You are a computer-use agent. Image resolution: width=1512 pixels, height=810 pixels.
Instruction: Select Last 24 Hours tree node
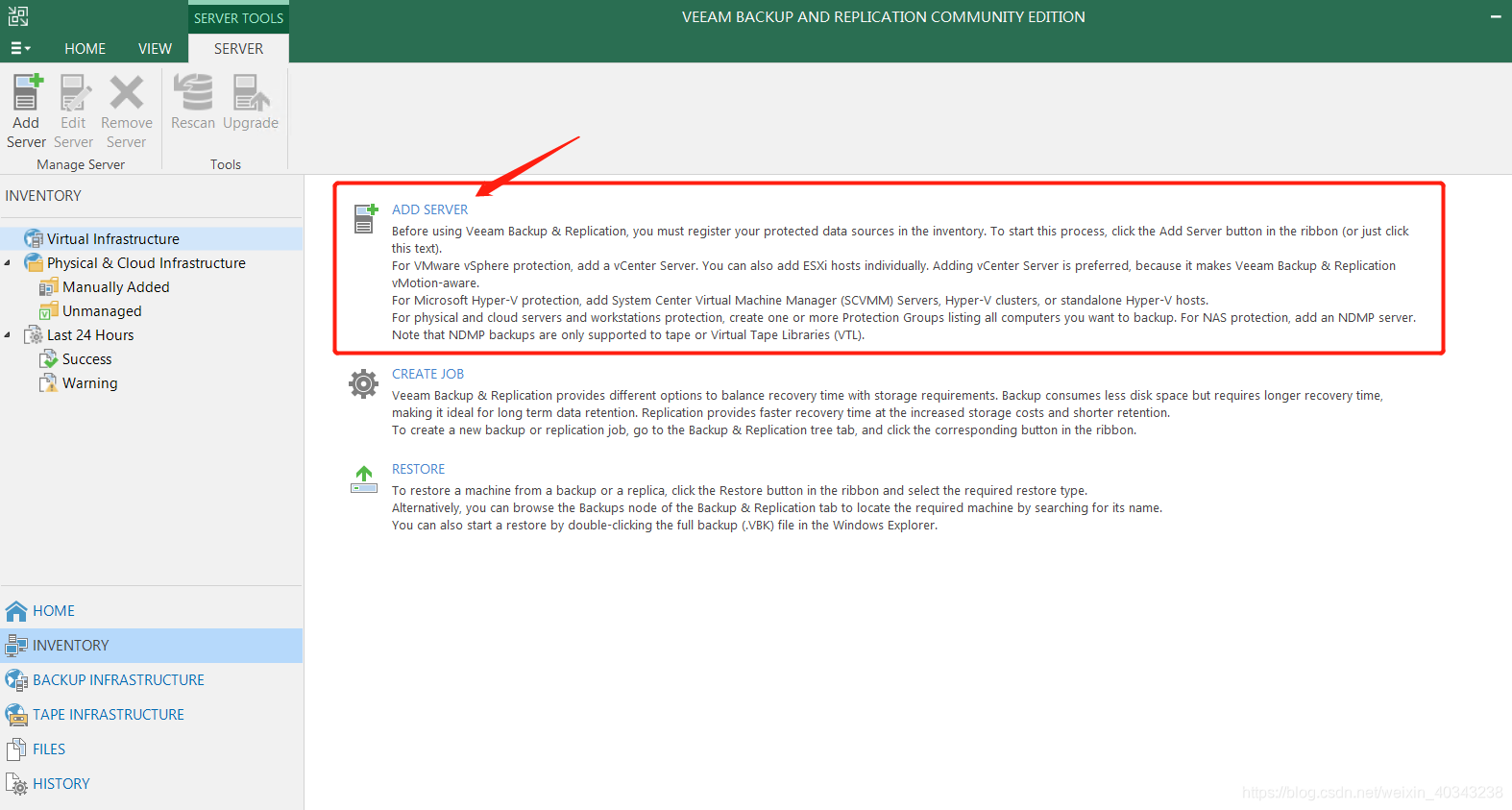click(x=90, y=335)
